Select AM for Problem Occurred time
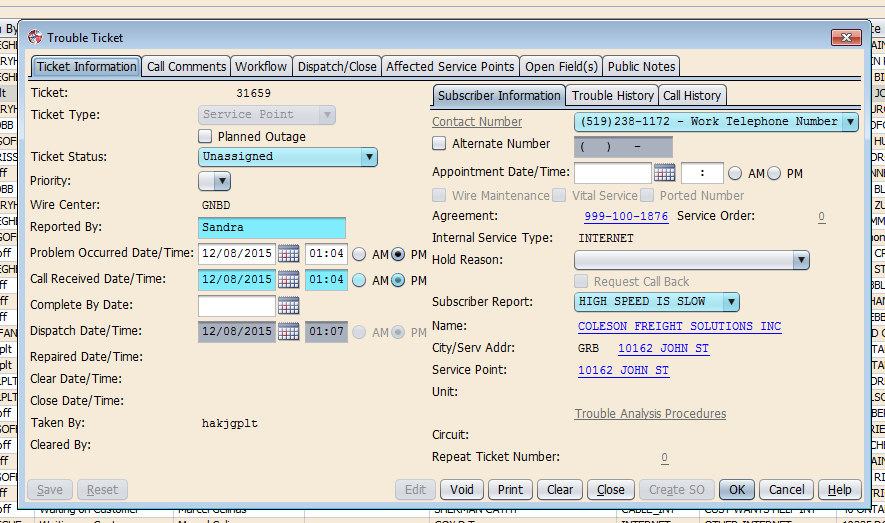Viewport: 885px width, 523px height. click(359, 254)
